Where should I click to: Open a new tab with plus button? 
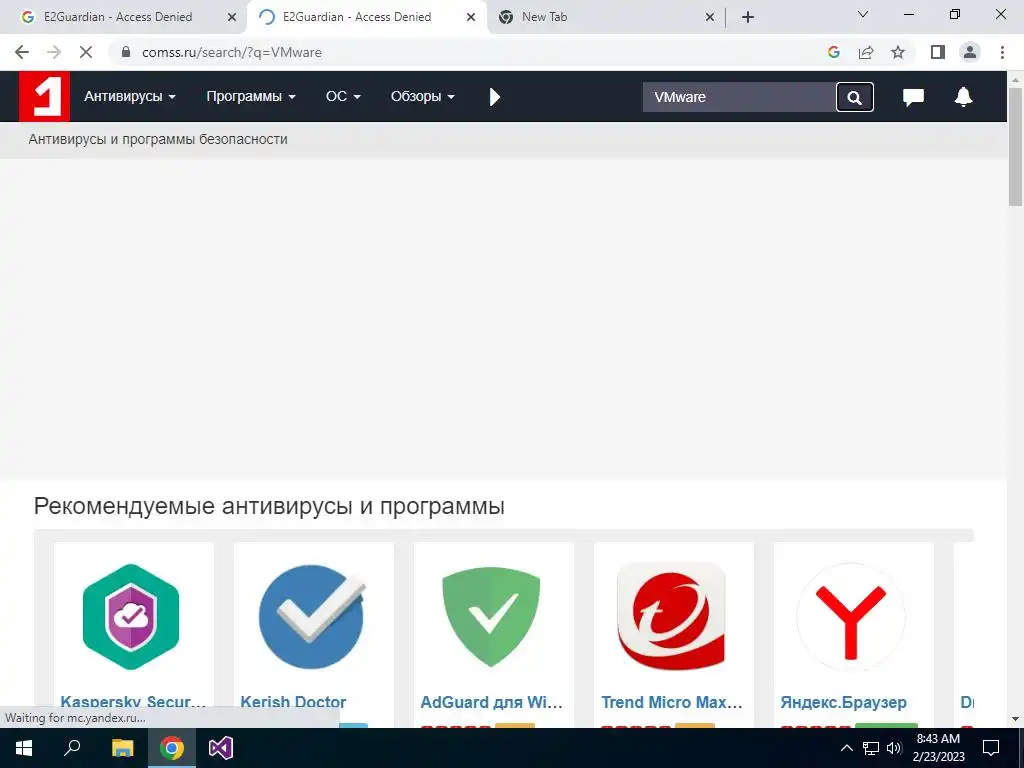(x=748, y=17)
